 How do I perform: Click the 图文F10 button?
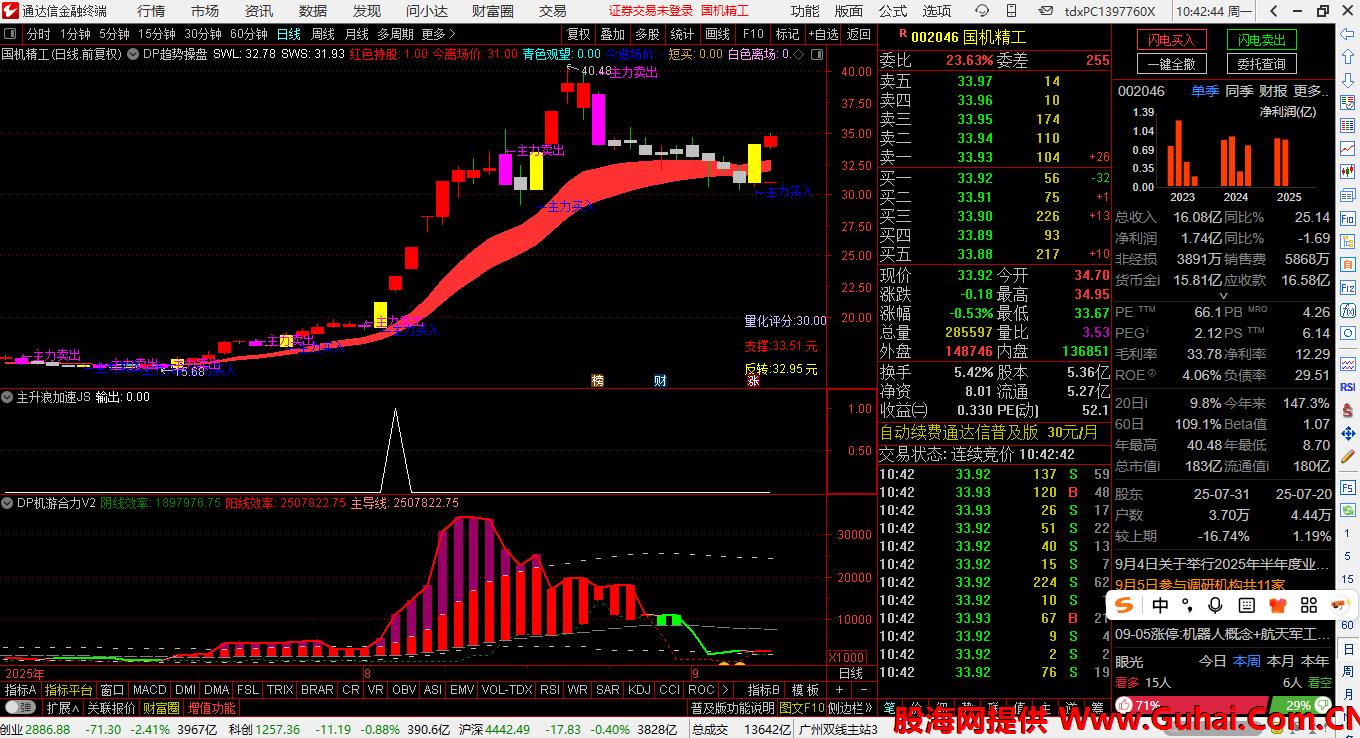click(x=802, y=708)
